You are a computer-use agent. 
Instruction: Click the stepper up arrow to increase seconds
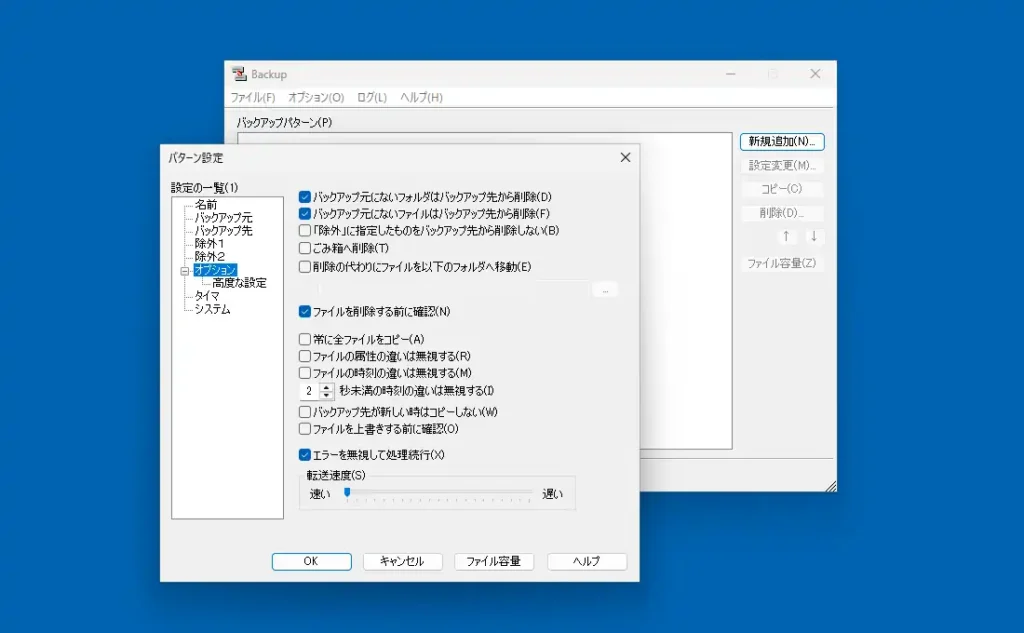[327, 388]
